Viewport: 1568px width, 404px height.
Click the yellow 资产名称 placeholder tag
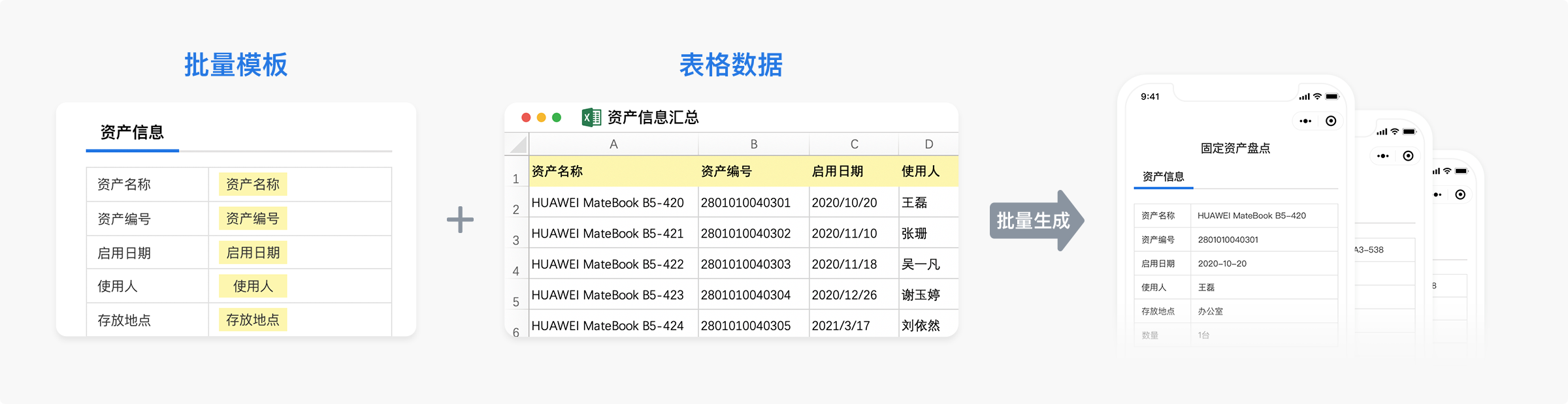tap(253, 185)
